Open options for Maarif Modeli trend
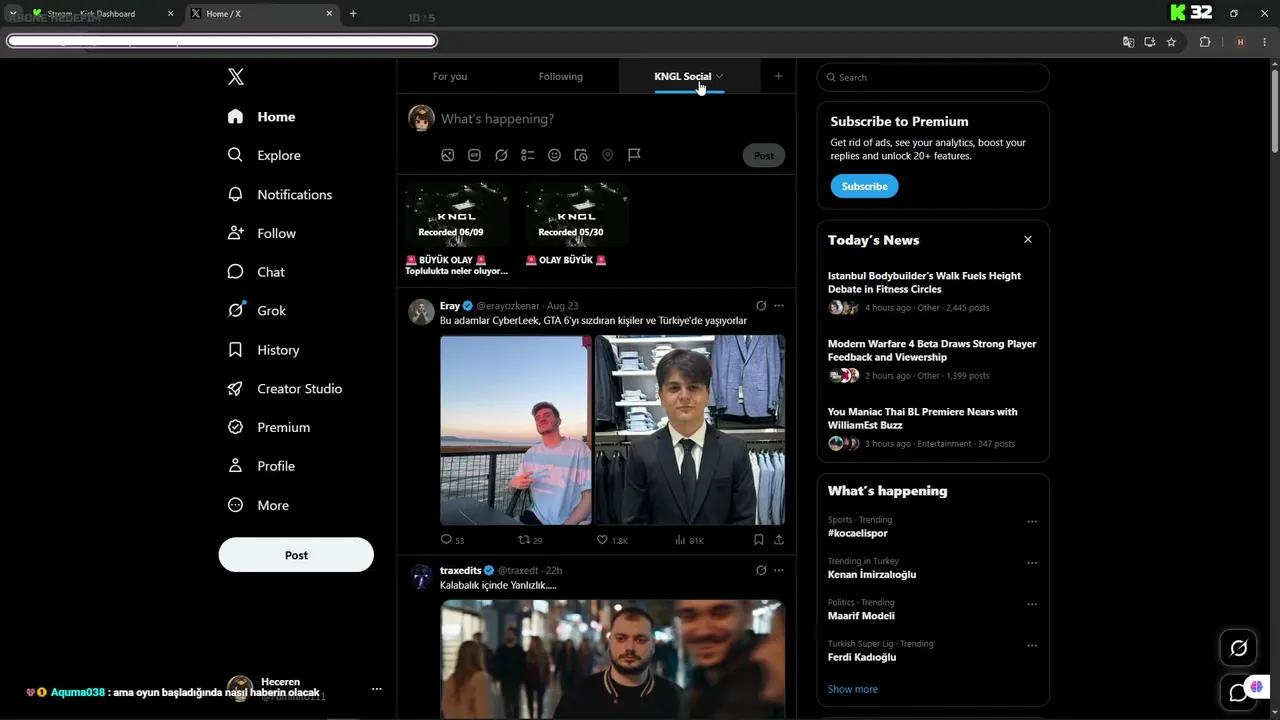 (x=1032, y=604)
